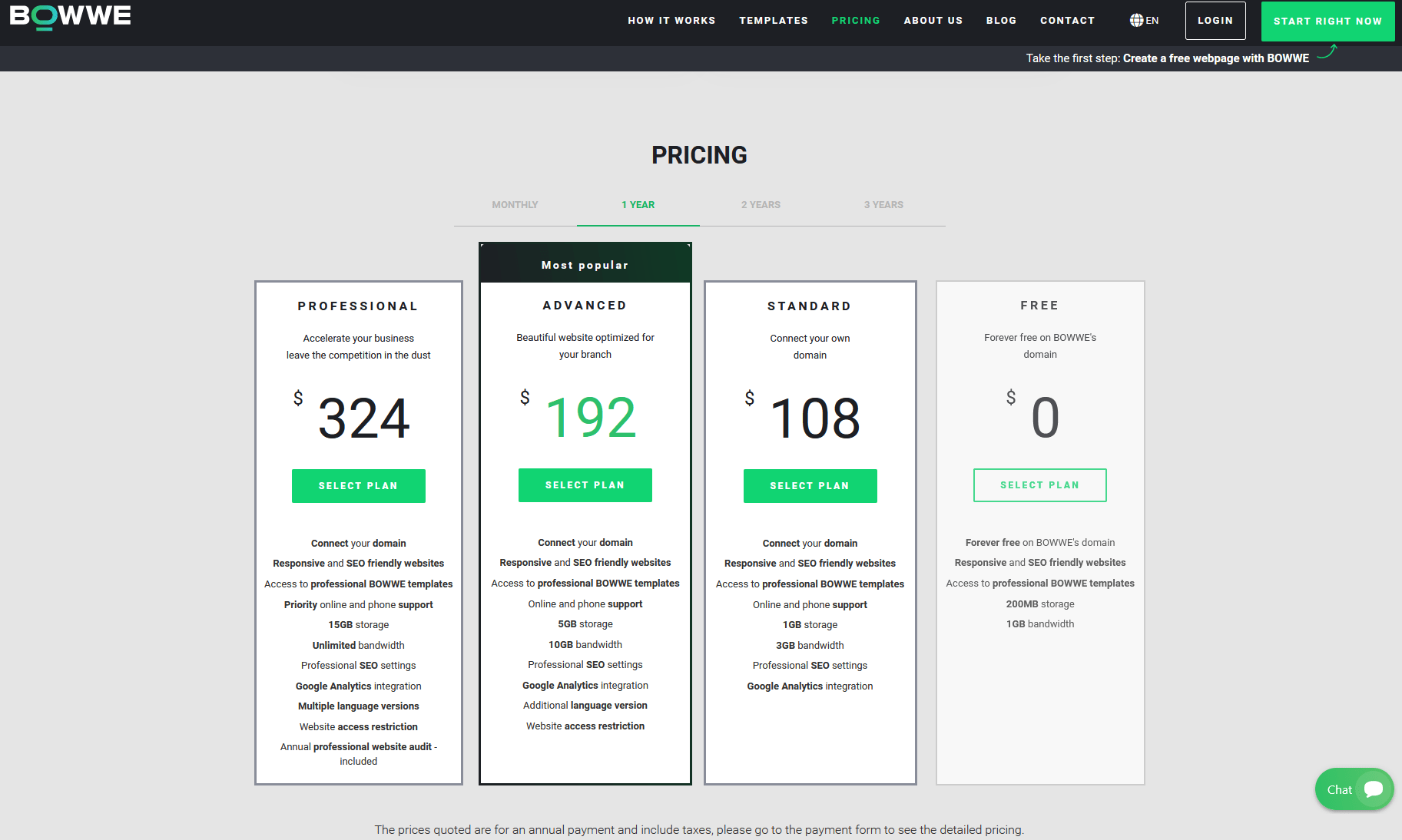
Task: Click 1GB bandwidth in Free plan
Action: click(x=1040, y=624)
